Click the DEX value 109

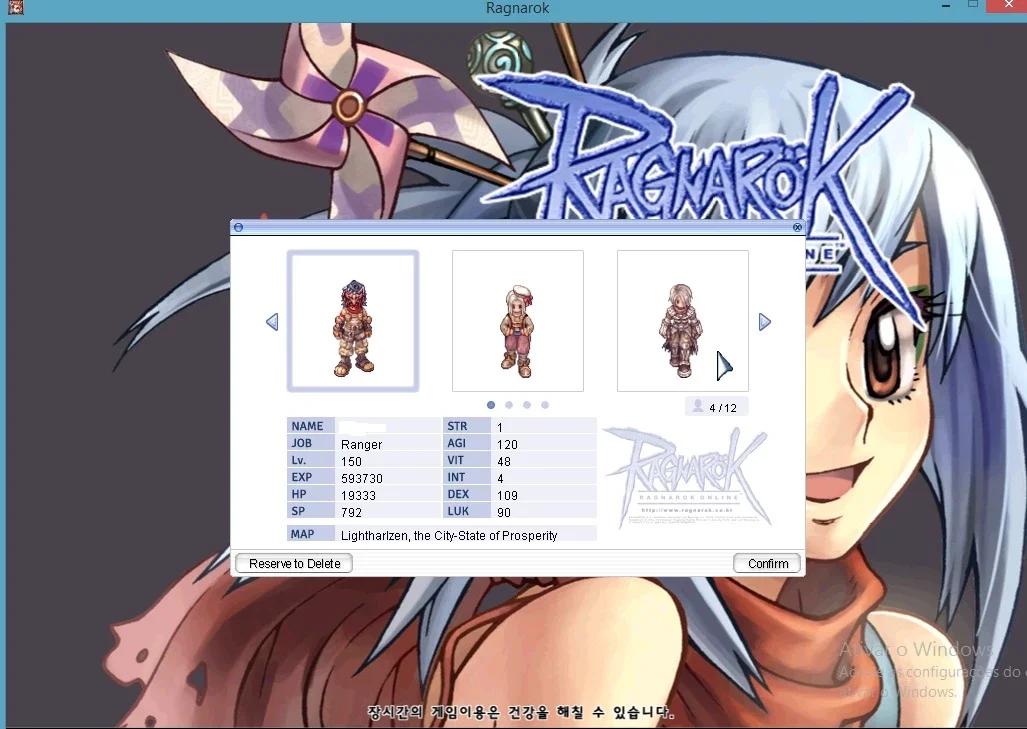[x=508, y=495]
